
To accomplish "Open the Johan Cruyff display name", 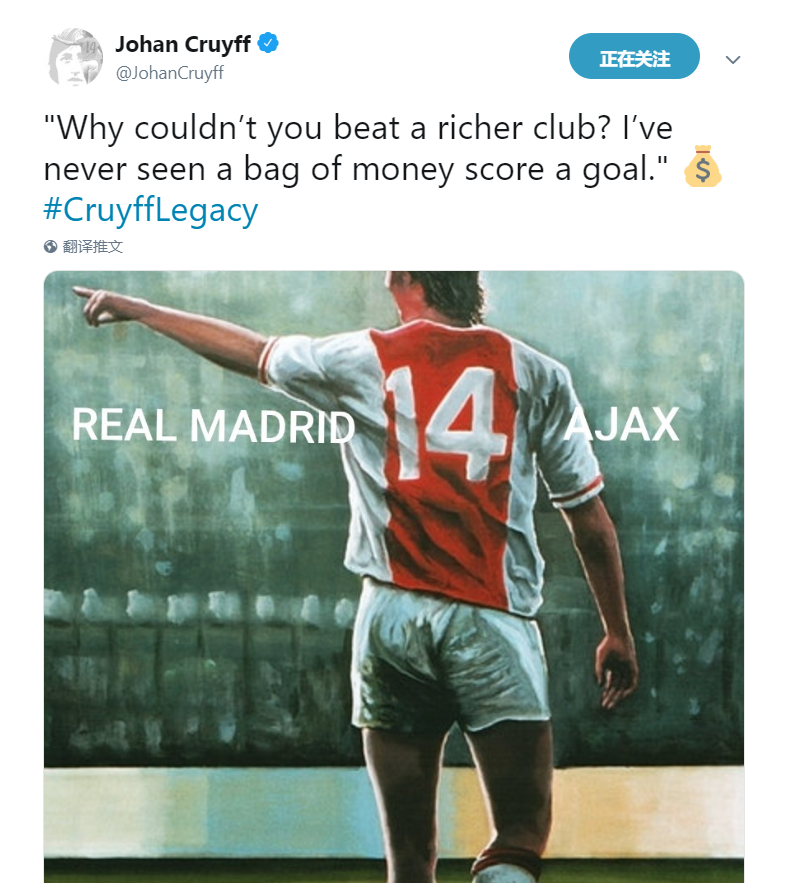I will click(183, 44).
